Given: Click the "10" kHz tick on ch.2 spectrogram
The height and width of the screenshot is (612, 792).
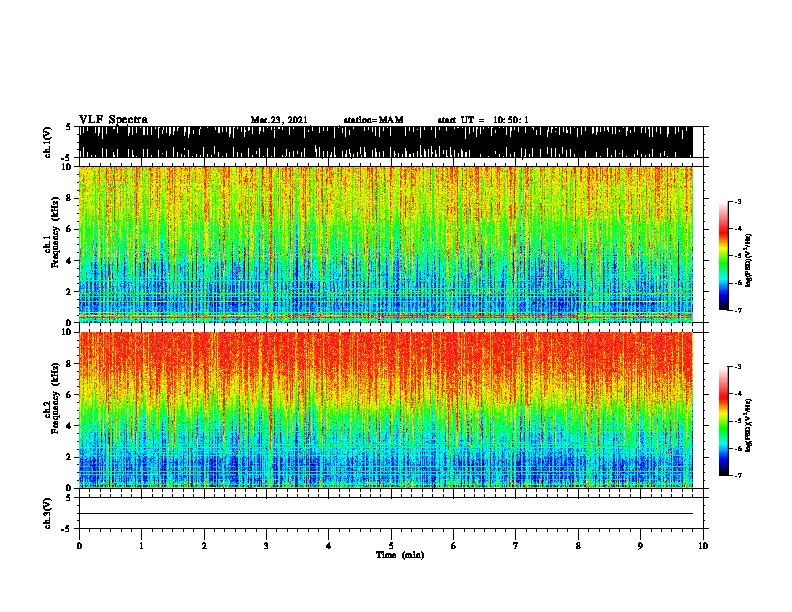Looking at the screenshot, I should tap(67, 332).
